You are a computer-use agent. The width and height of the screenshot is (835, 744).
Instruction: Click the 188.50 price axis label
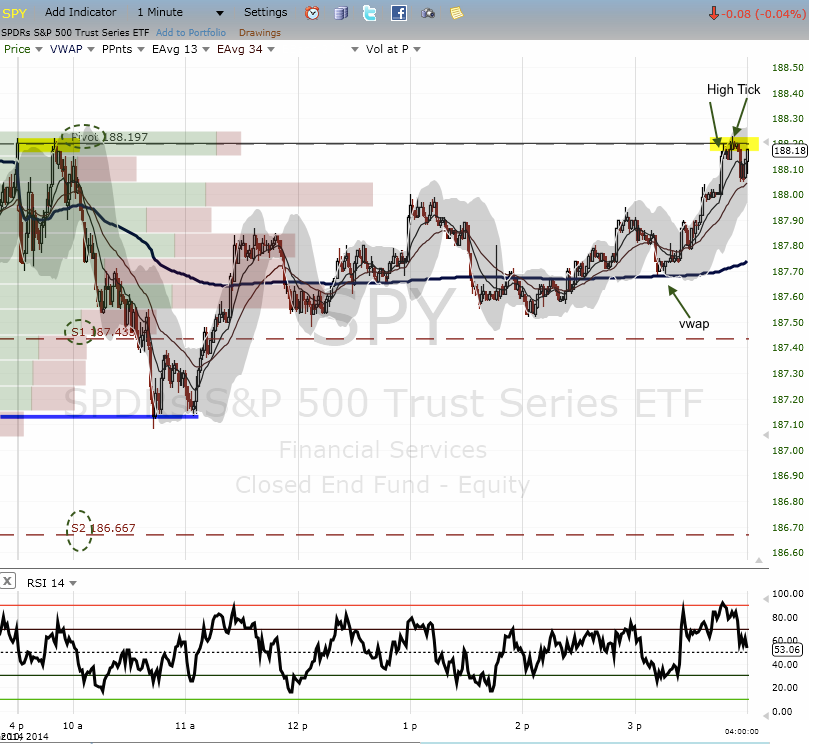click(788, 68)
